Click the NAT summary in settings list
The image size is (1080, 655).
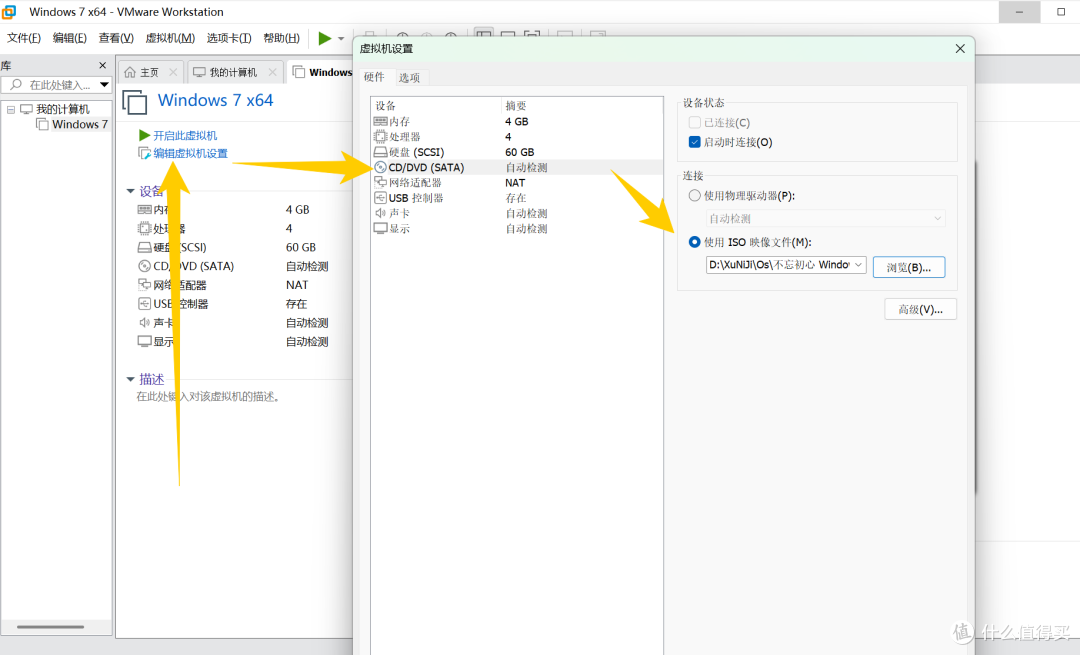515,183
